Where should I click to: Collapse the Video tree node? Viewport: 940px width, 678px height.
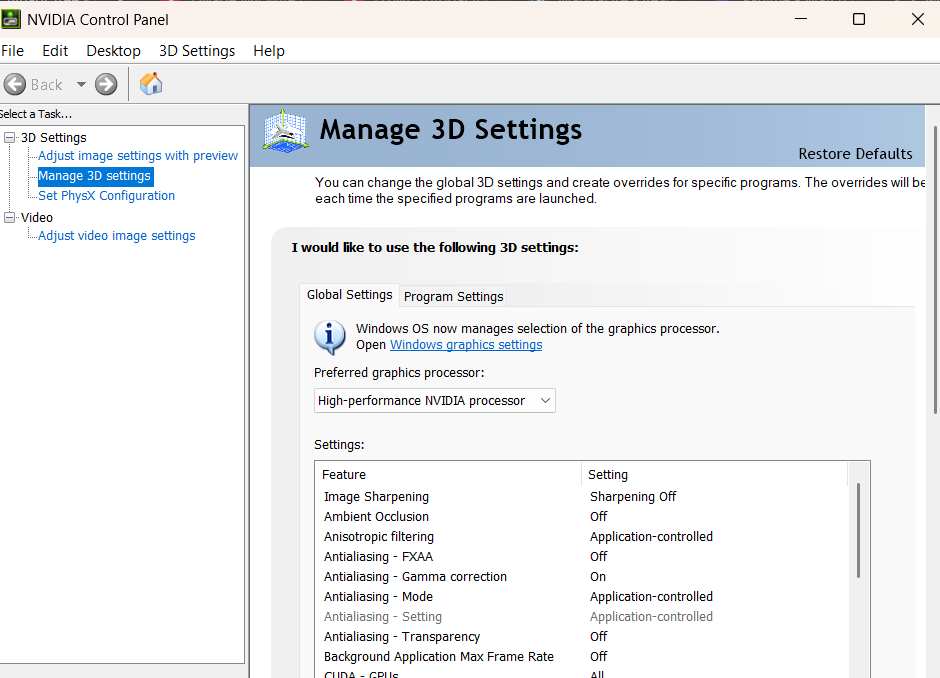click(10, 218)
